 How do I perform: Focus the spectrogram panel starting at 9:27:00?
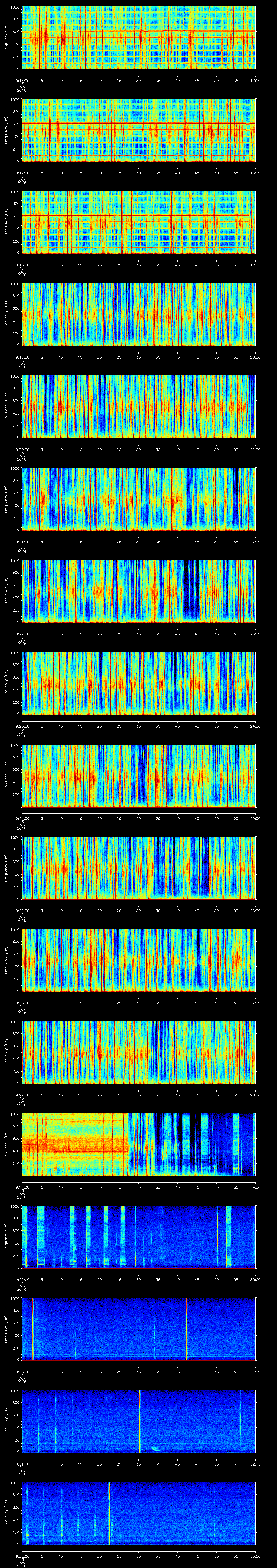[x=139, y=1052]
